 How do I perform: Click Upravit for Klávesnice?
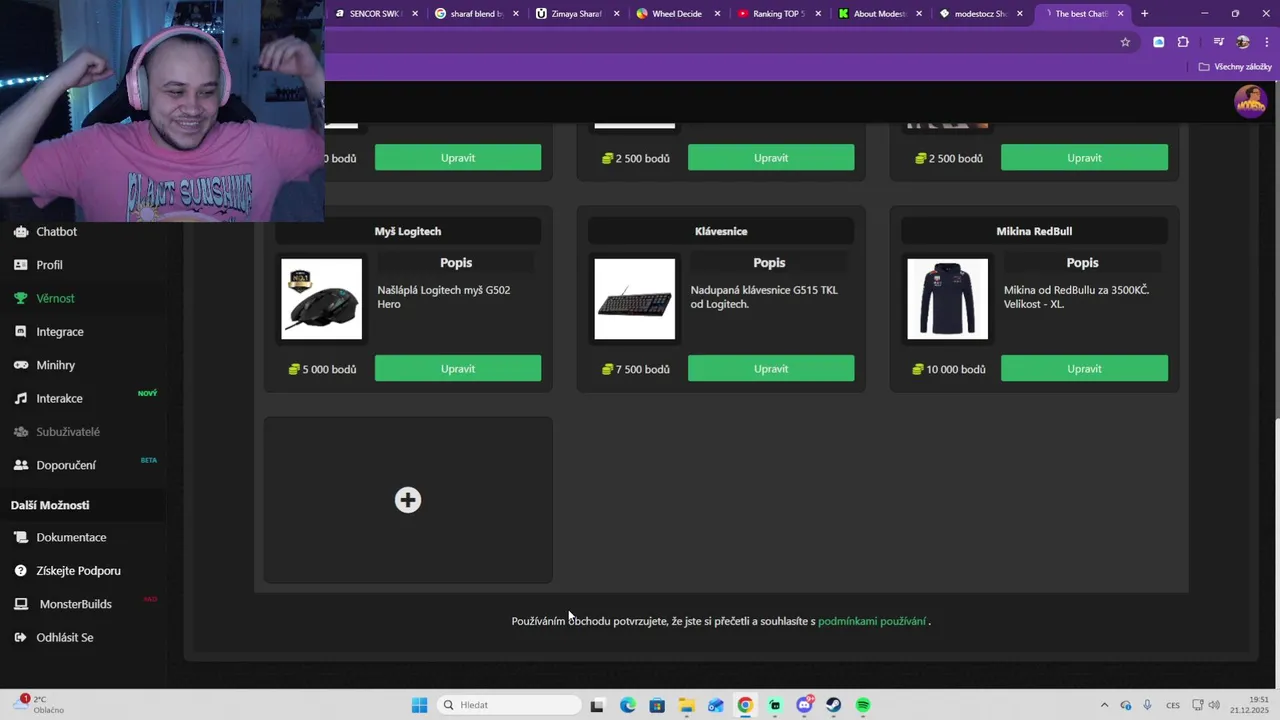(771, 369)
